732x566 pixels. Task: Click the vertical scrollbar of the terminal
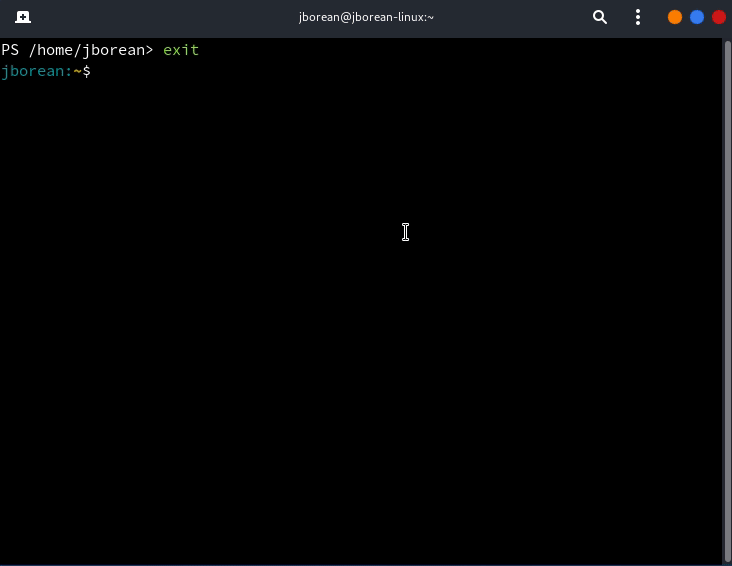coord(727,300)
